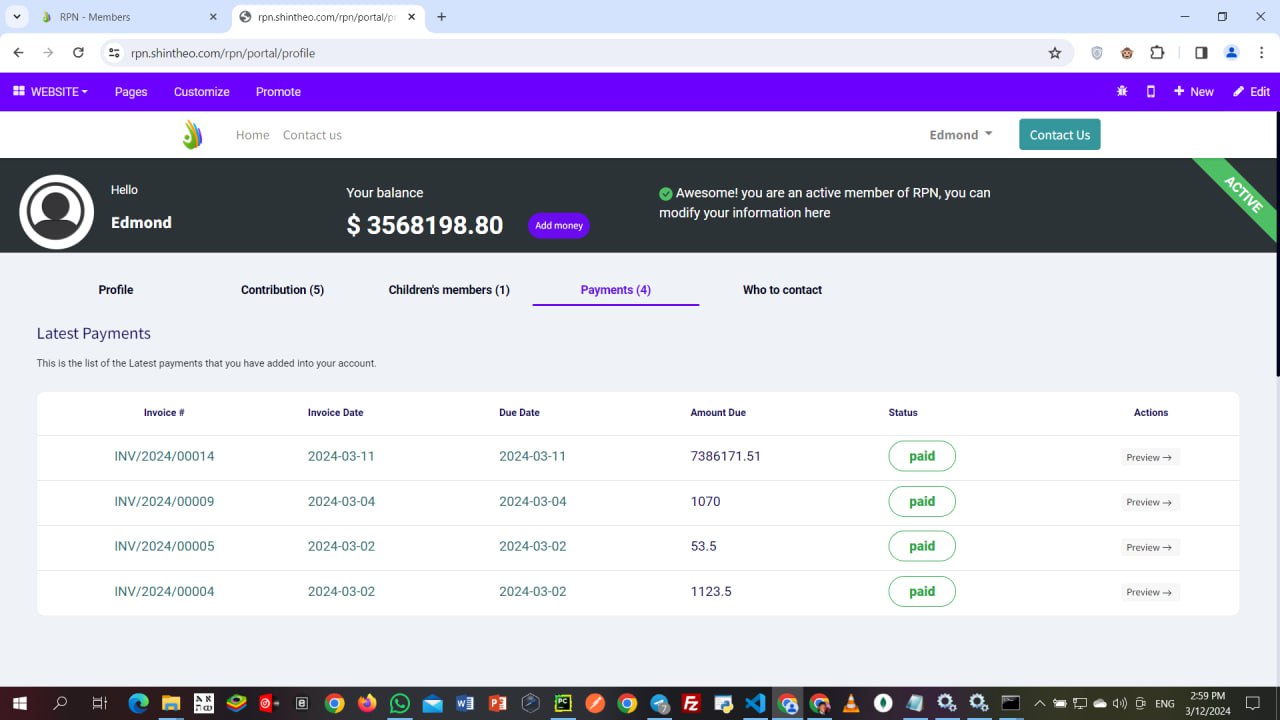
Task: Switch to the Who to contact tab
Action: click(x=782, y=290)
